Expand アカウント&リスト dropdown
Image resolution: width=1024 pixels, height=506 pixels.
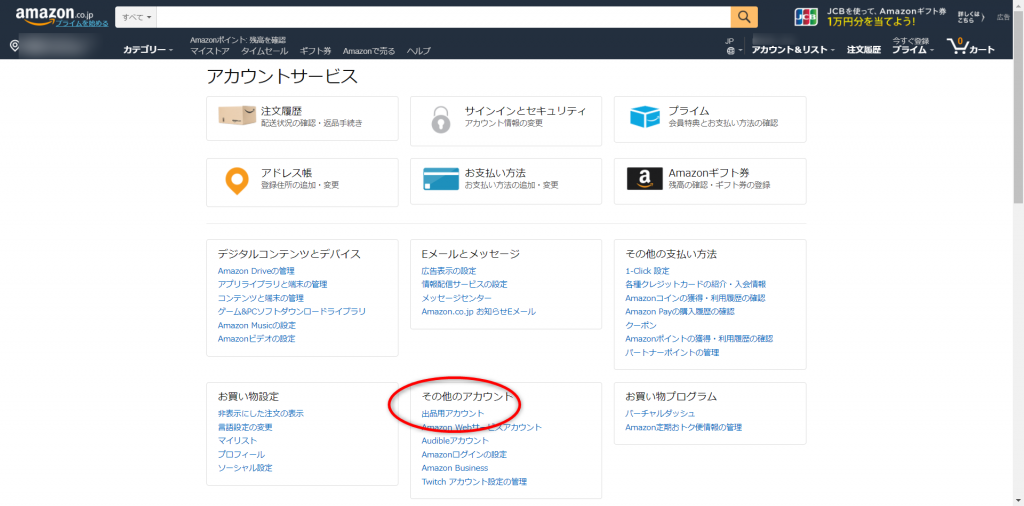coord(794,50)
